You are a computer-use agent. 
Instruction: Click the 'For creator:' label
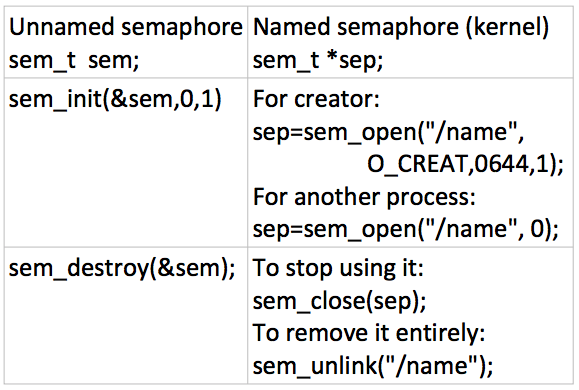[316, 99]
